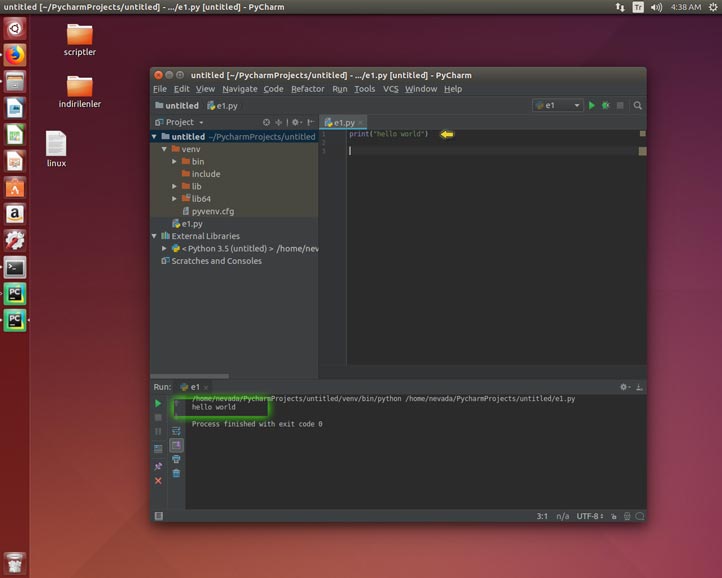
Task: Expand the lib folder
Action: click(175, 187)
